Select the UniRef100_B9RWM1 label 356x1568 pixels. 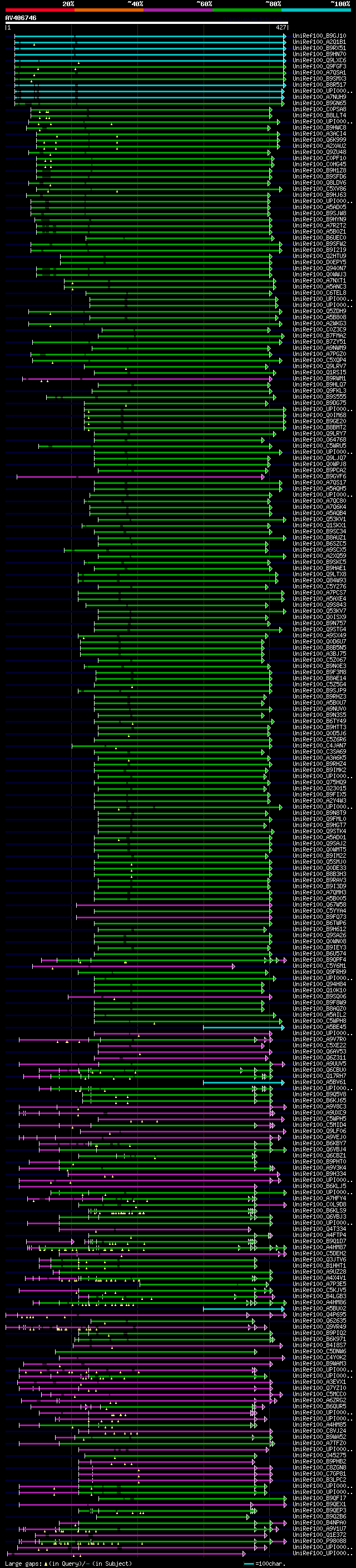(x=319, y=379)
